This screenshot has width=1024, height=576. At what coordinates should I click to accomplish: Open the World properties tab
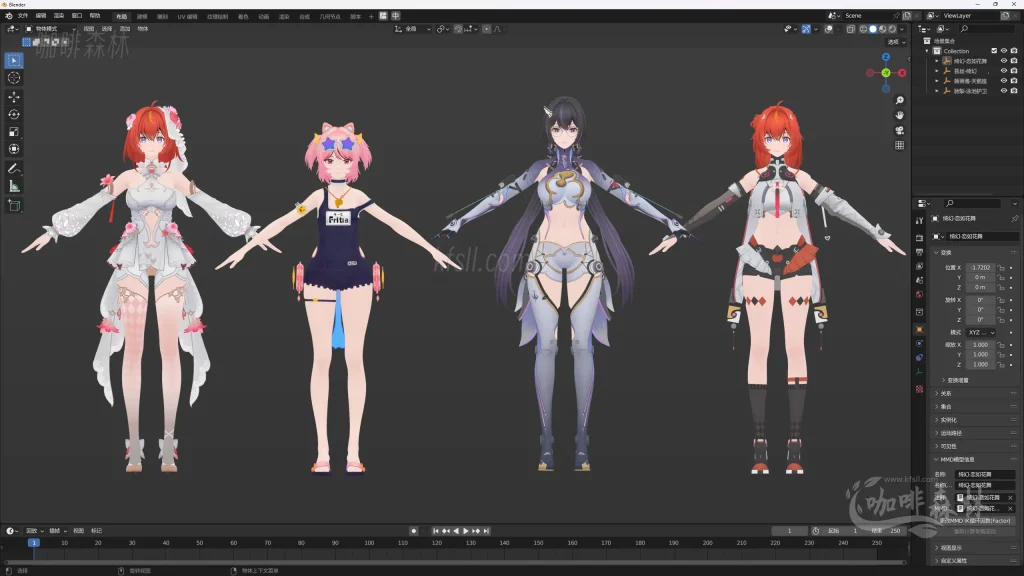pos(920,295)
